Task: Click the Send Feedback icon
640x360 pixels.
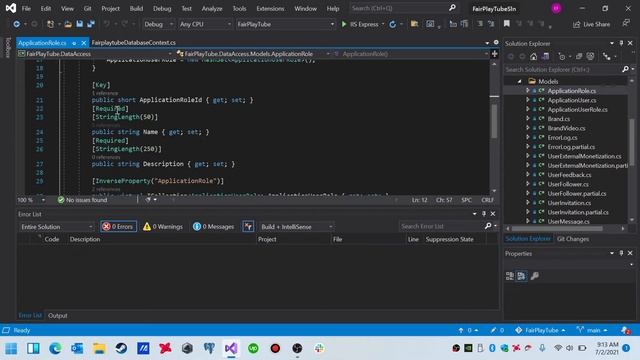Action: click(x=626, y=24)
